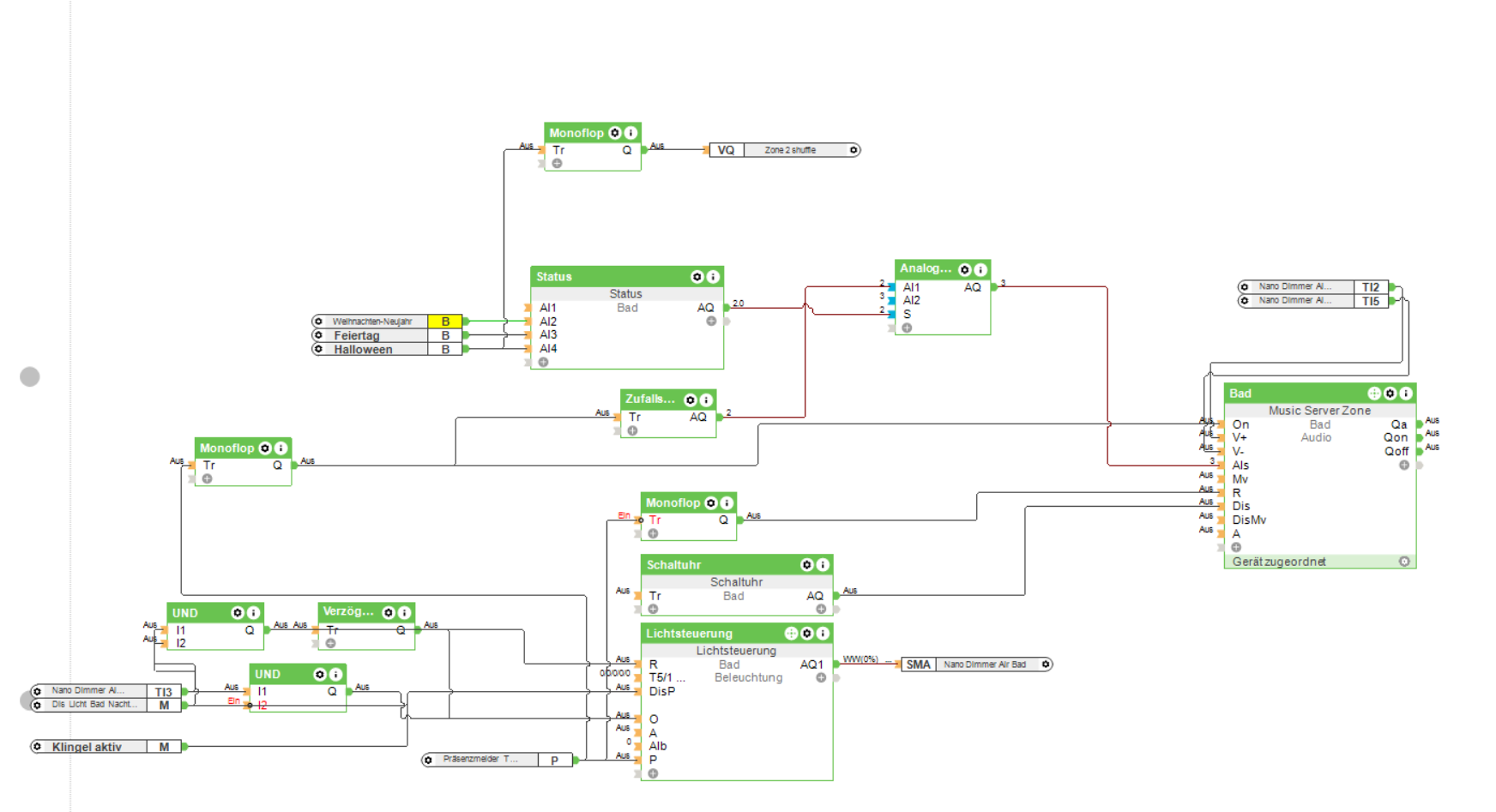1496x812 pixels.
Task: Open settings gear of Bad Music Server block
Action: pos(1390,394)
